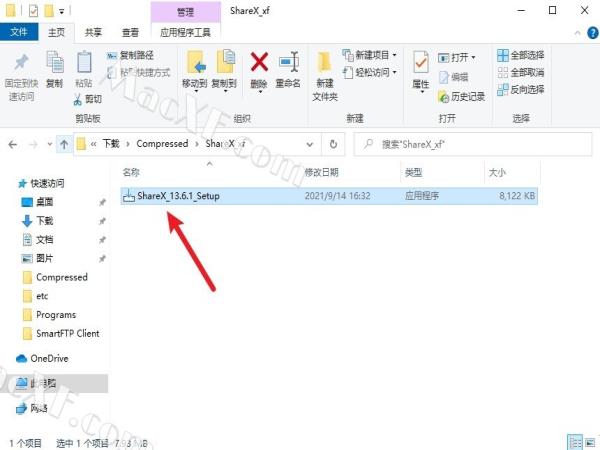Click History (历史记录) button
This screenshot has width=600, height=450.
pyautogui.click(x=462, y=97)
